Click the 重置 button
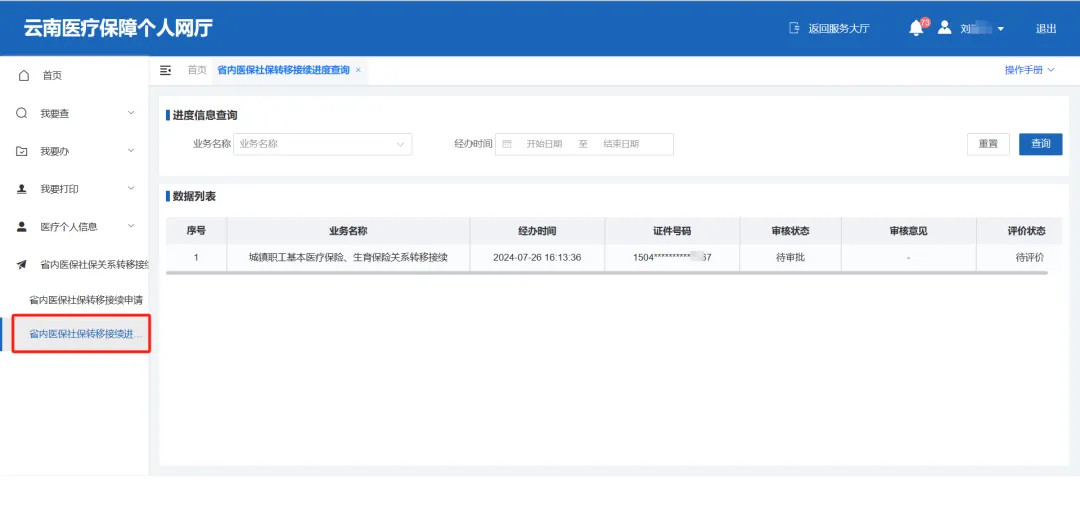 988,144
